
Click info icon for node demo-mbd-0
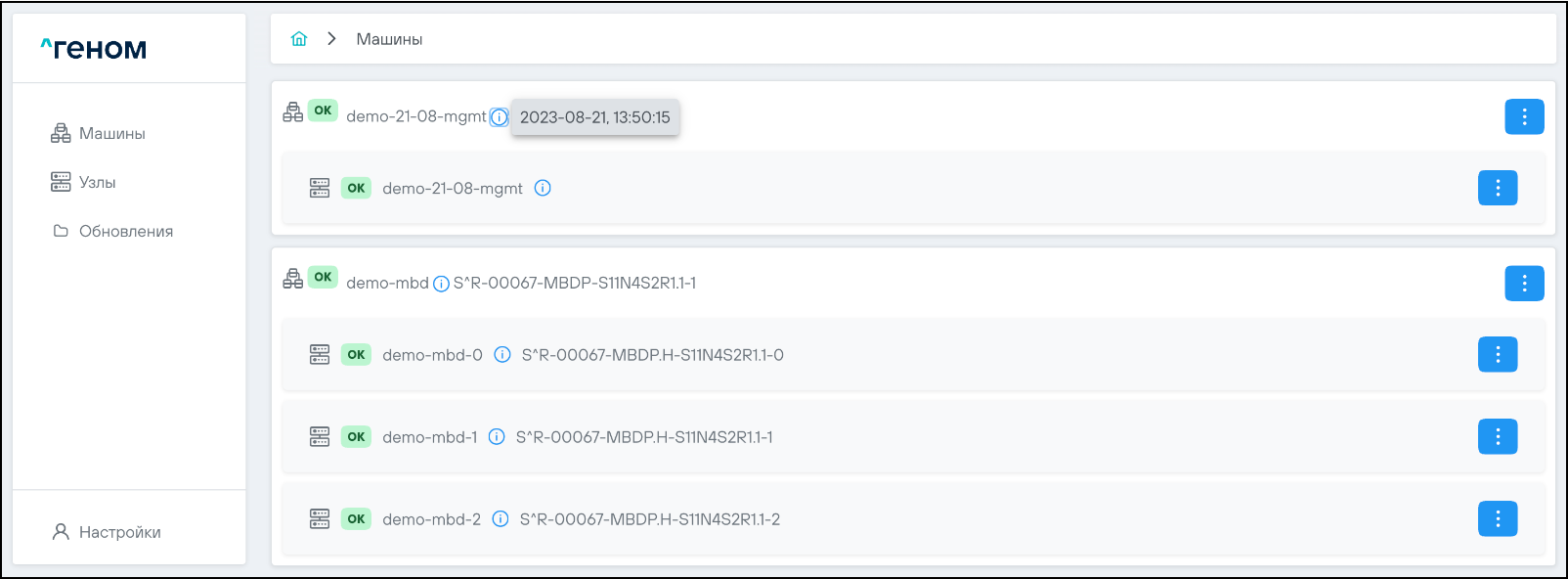click(x=502, y=355)
